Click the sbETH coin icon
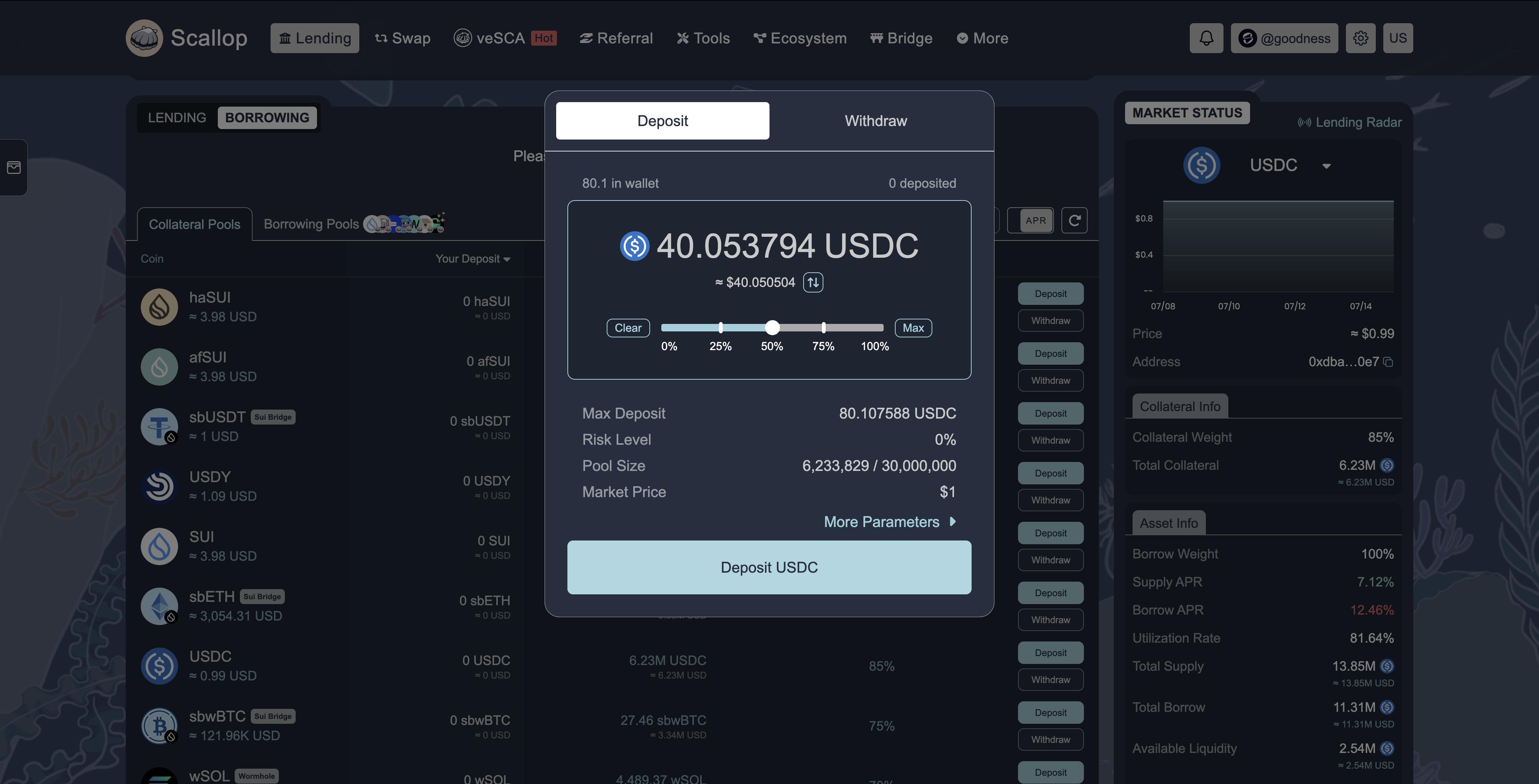Viewport: 1539px width, 784px height. pos(159,606)
